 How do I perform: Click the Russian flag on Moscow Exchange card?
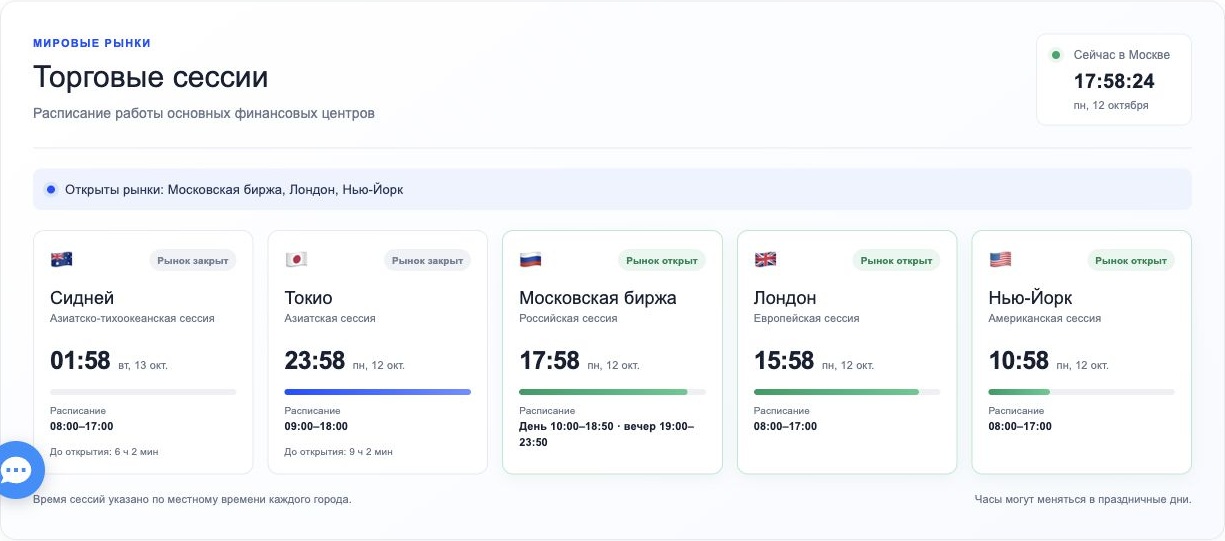tap(530, 260)
